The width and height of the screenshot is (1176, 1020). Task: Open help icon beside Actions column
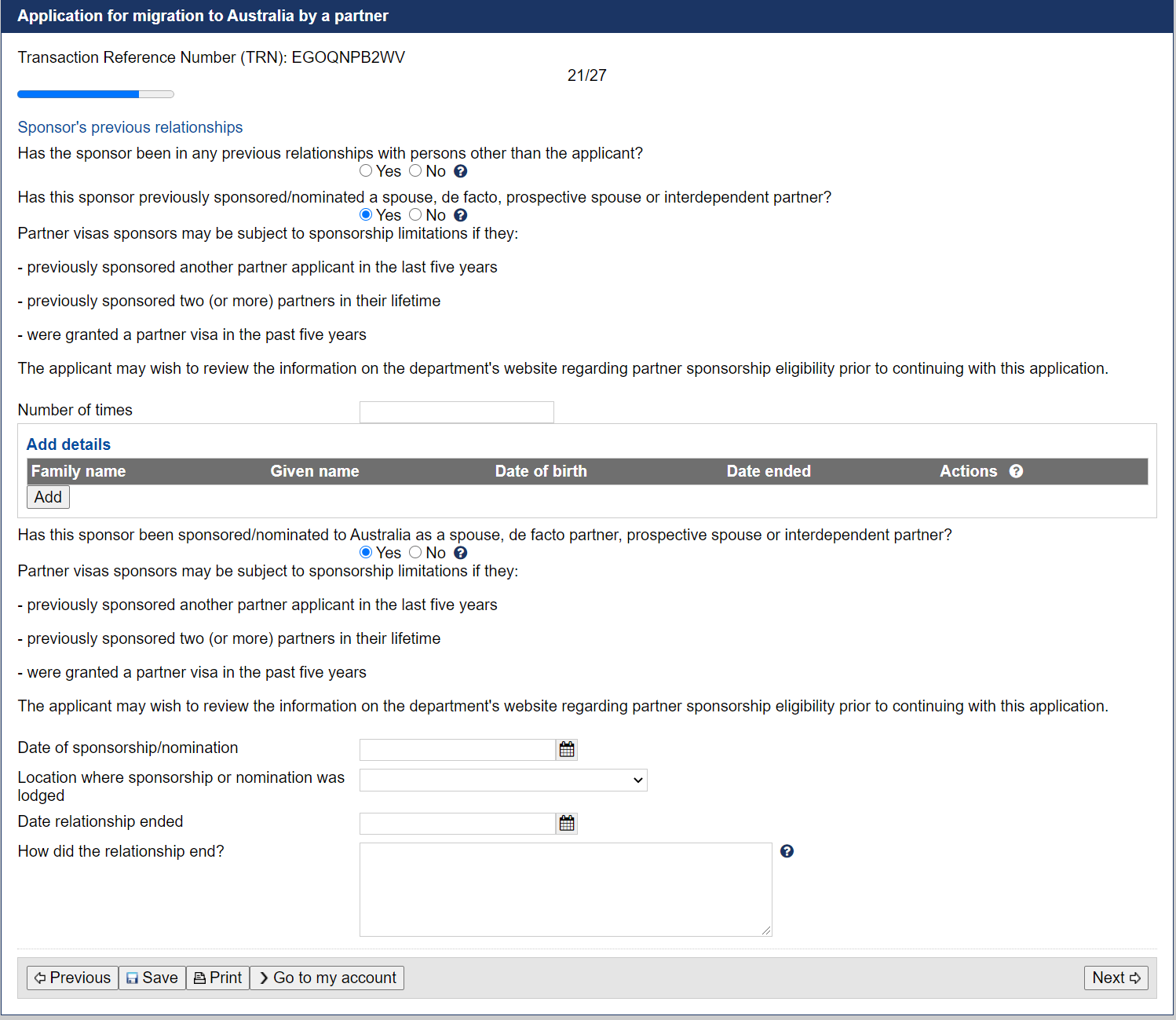pos(1016,471)
